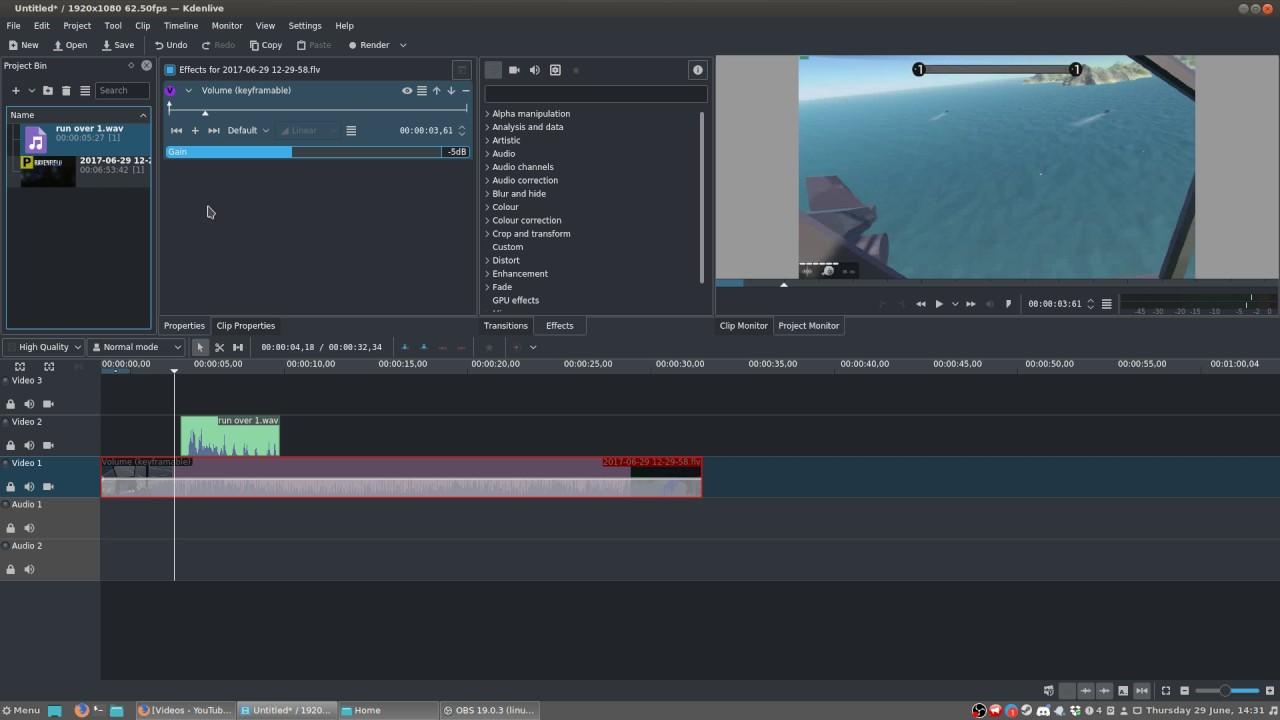Screen dimensions: 1280x720
Task: Open the Monitor menu
Action: pos(227,26)
